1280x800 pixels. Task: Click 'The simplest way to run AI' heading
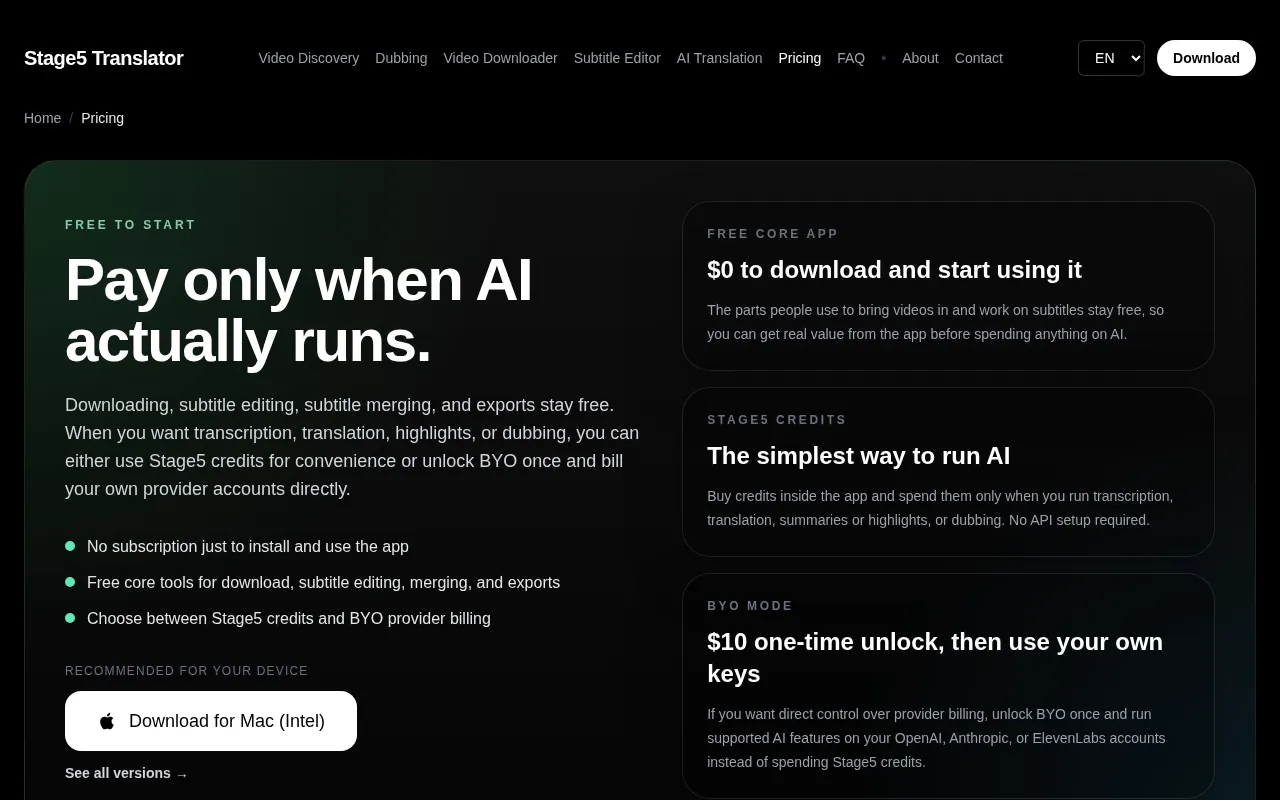coord(858,456)
